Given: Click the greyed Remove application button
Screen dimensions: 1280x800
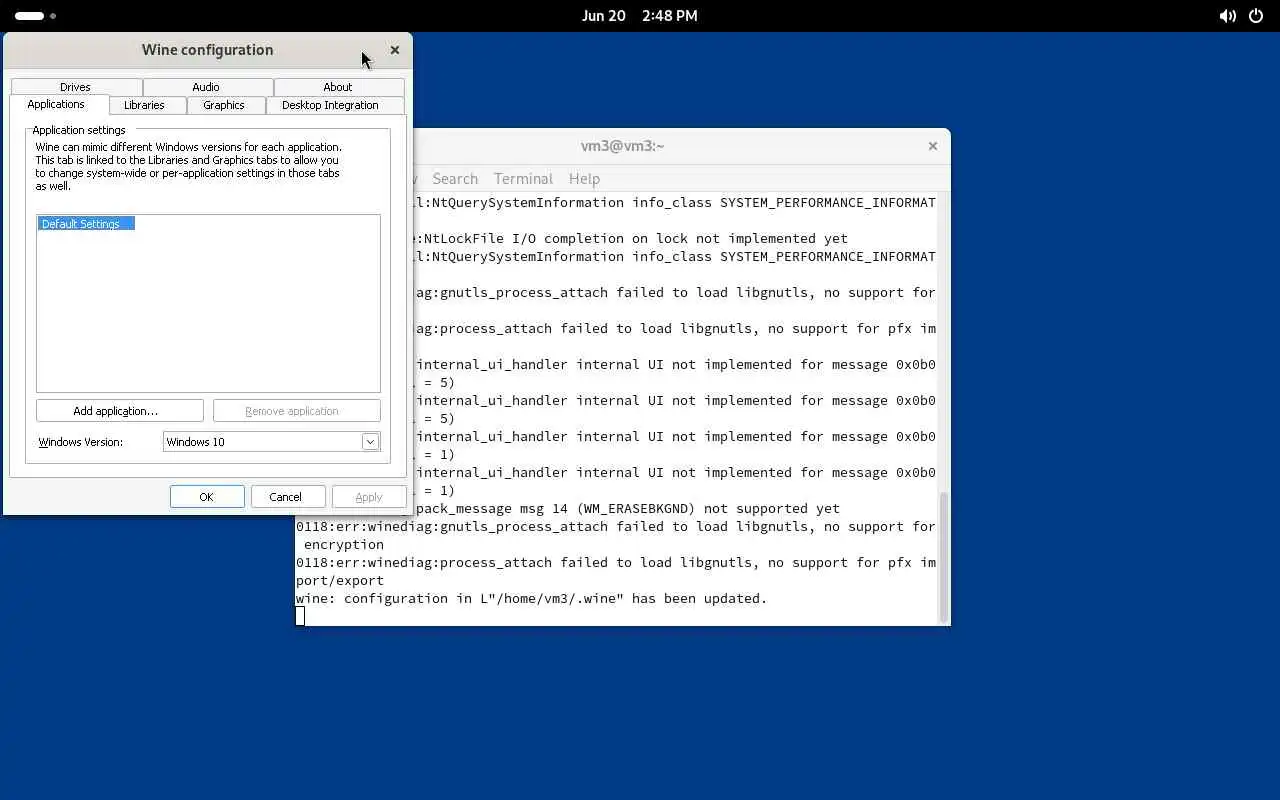Looking at the screenshot, I should 296,411.
